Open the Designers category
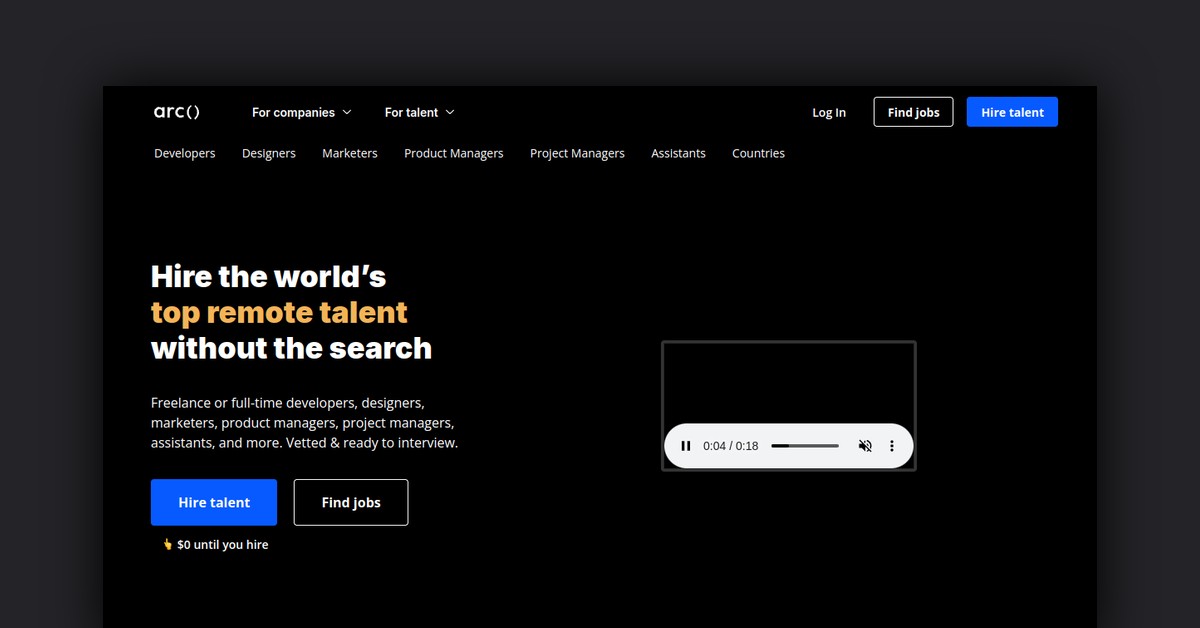The width and height of the screenshot is (1200, 628). tap(268, 153)
